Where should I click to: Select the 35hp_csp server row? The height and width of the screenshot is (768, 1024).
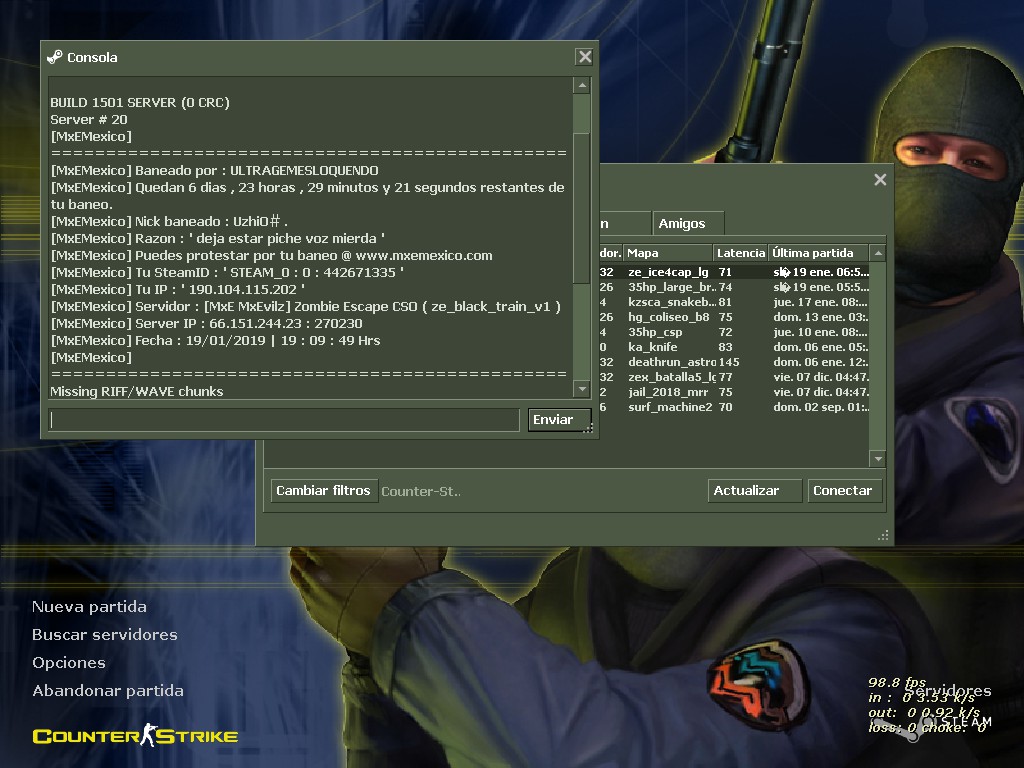tap(734, 332)
